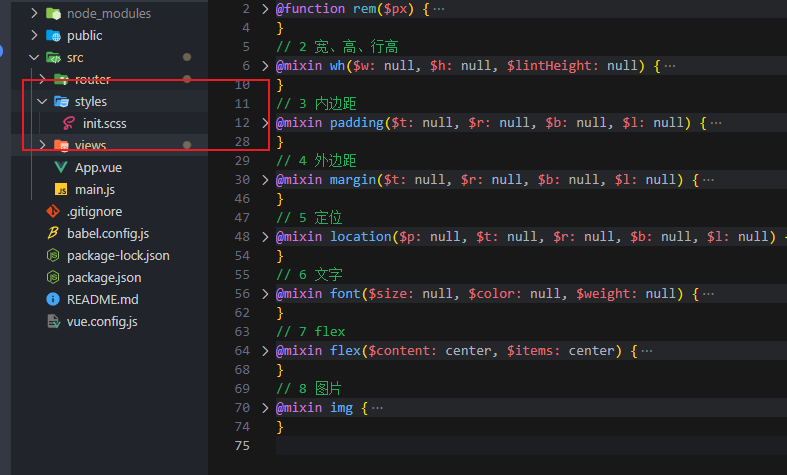Unfold the location mixin at line 48

point(265,236)
